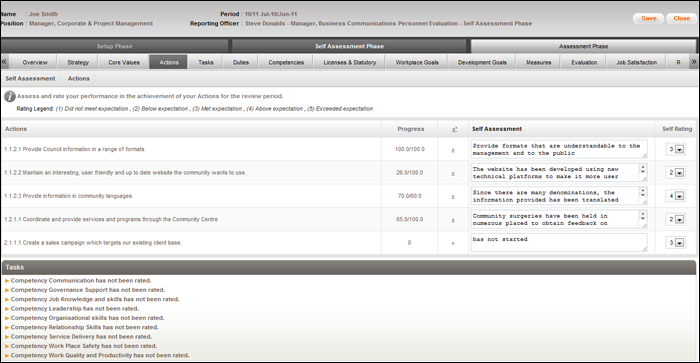Open the Workplace Goals tab
The image size is (700, 363).
[417, 62]
